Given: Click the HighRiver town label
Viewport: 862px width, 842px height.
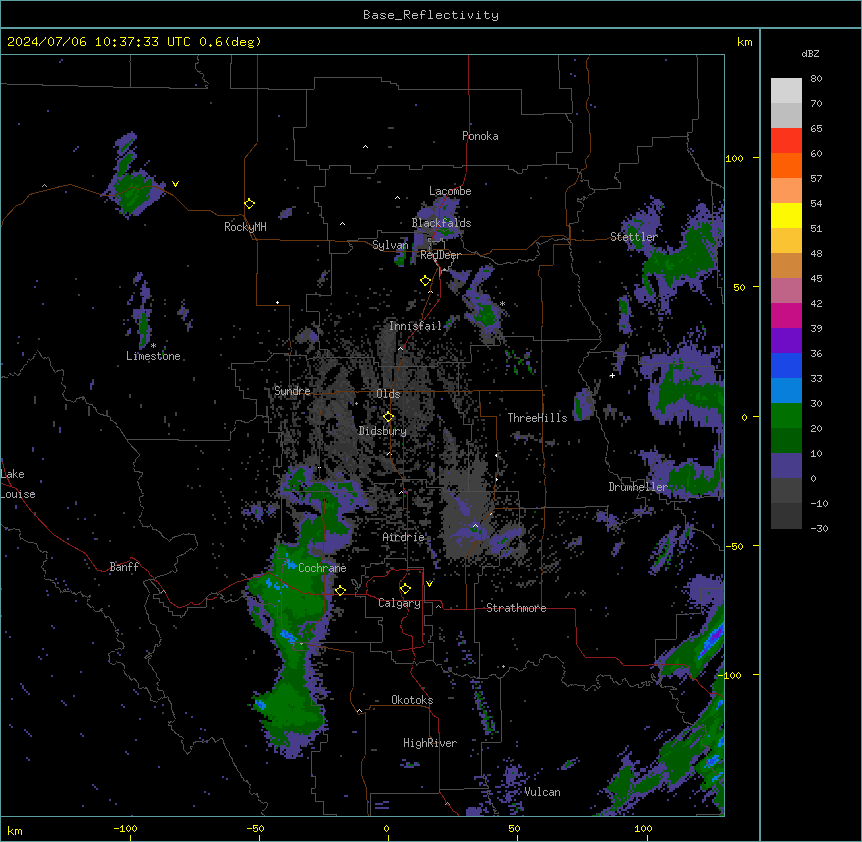Looking at the screenshot, I should pos(429,743).
